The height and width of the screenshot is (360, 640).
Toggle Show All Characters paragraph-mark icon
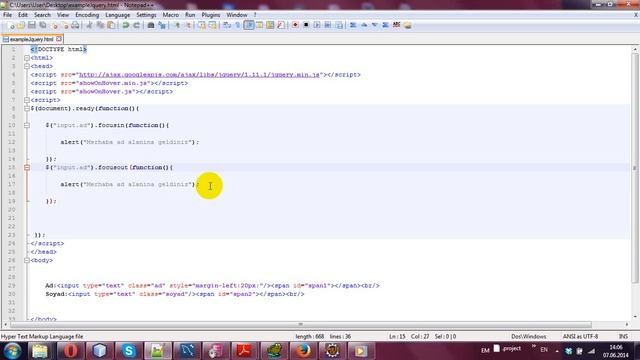[x=238, y=25]
